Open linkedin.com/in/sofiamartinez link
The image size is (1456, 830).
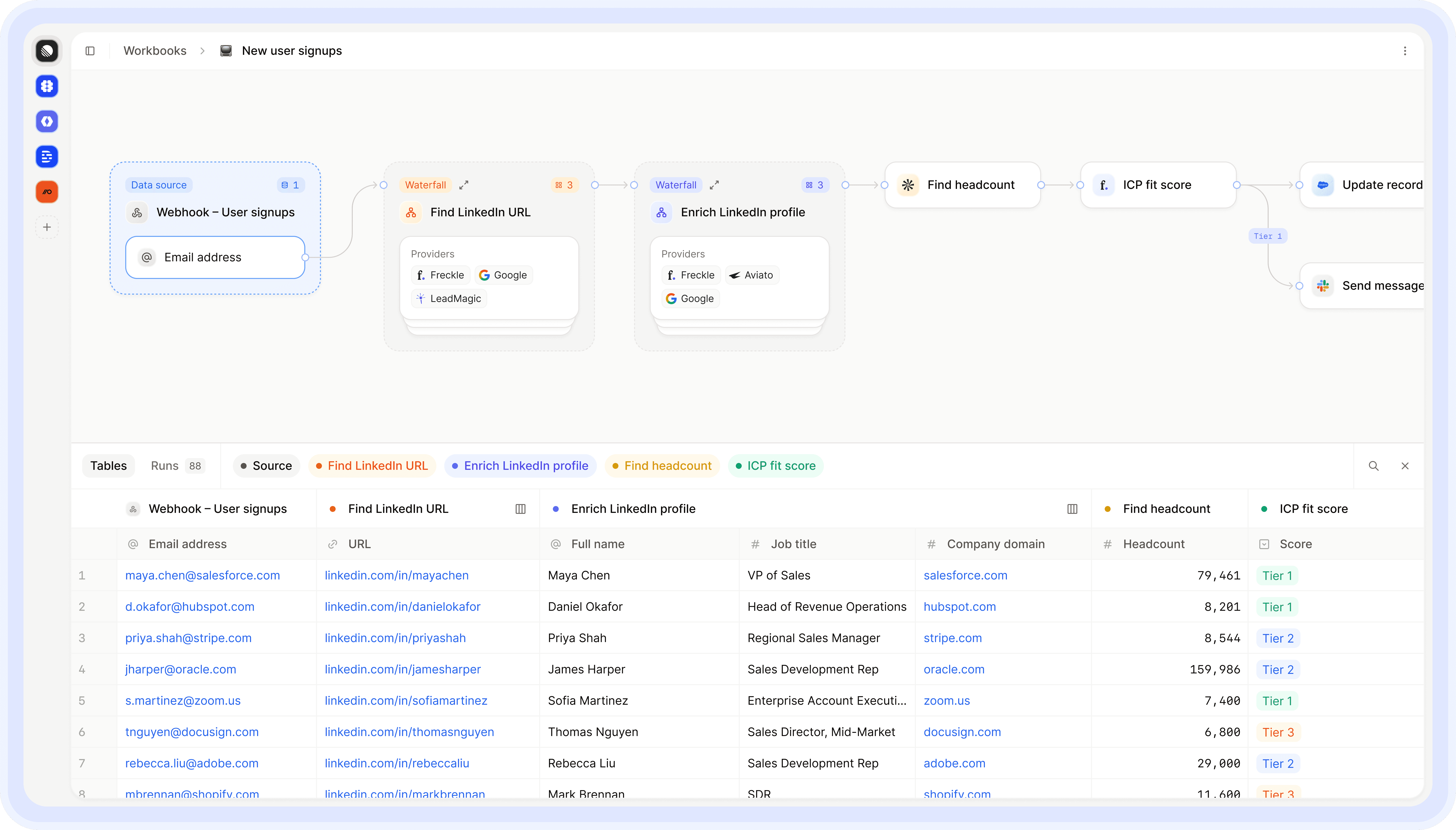point(406,701)
